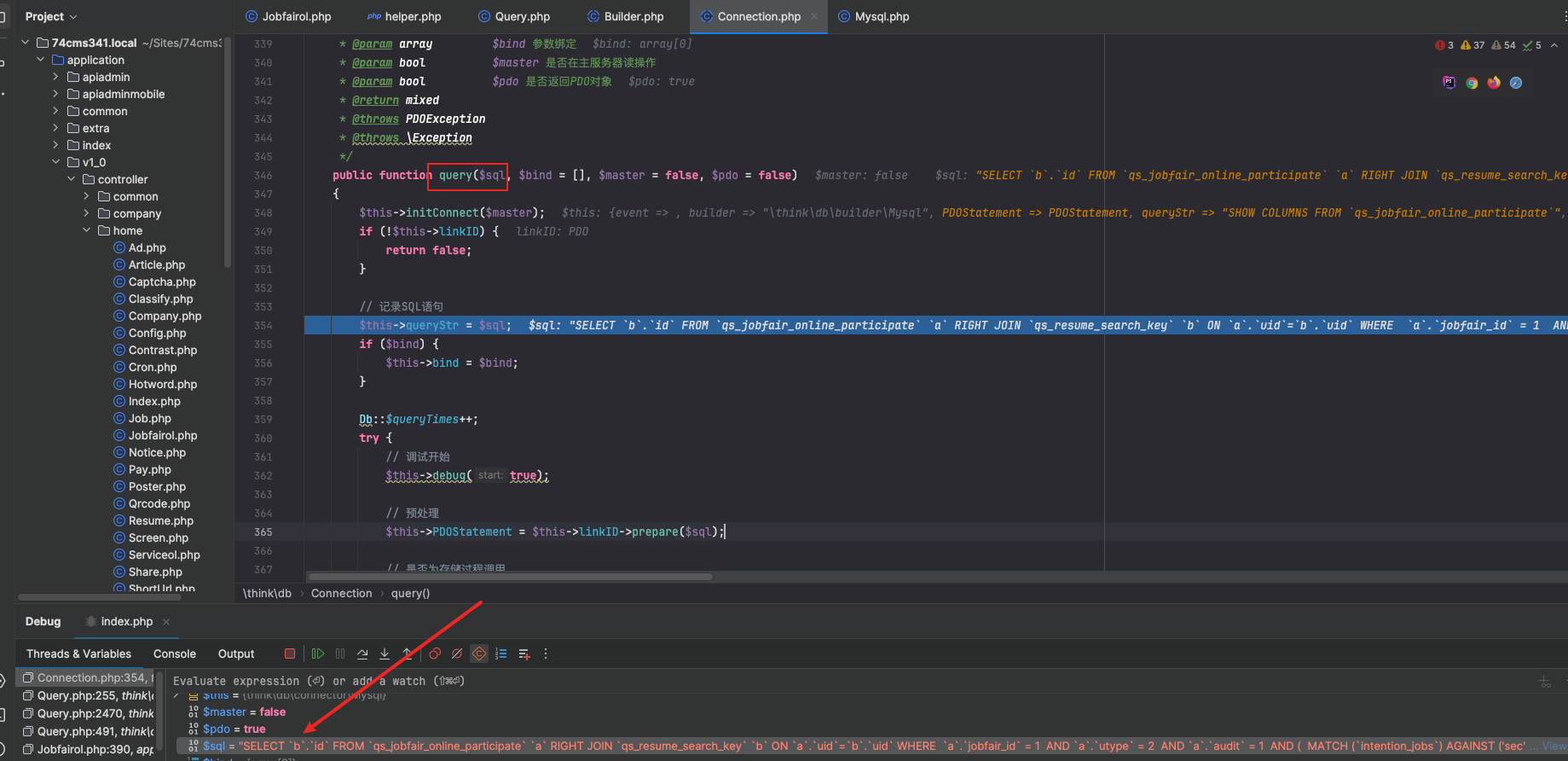This screenshot has width=1568, height=761.
Task: Open file in Safari browser
Action: (x=1516, y=83)
